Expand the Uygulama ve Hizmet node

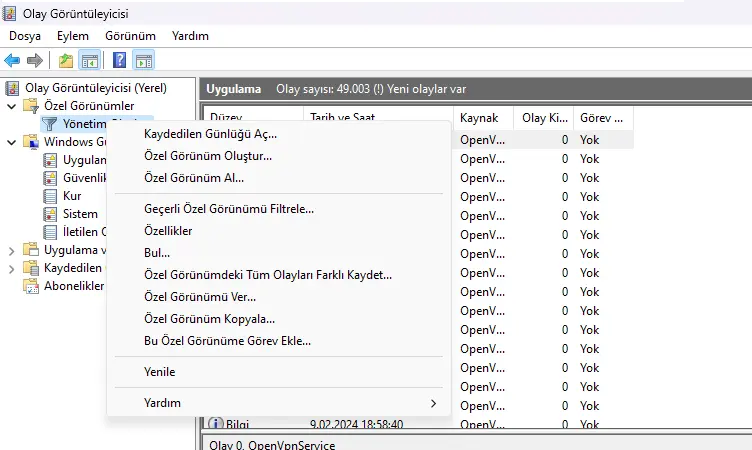(x=12, y=250)
